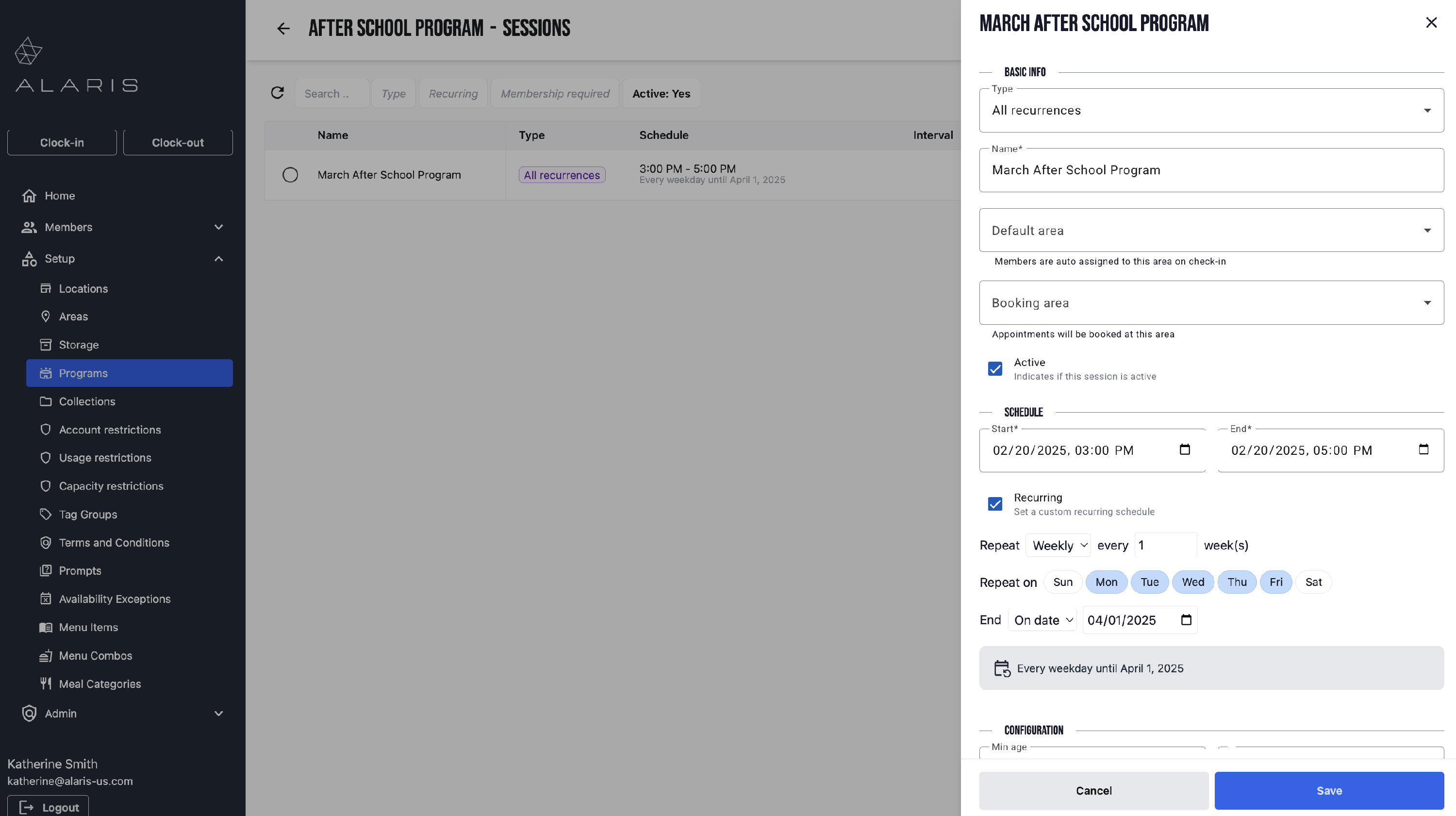Open calendar picker in Start field
1456x816 pixels.
(1185, 450)
